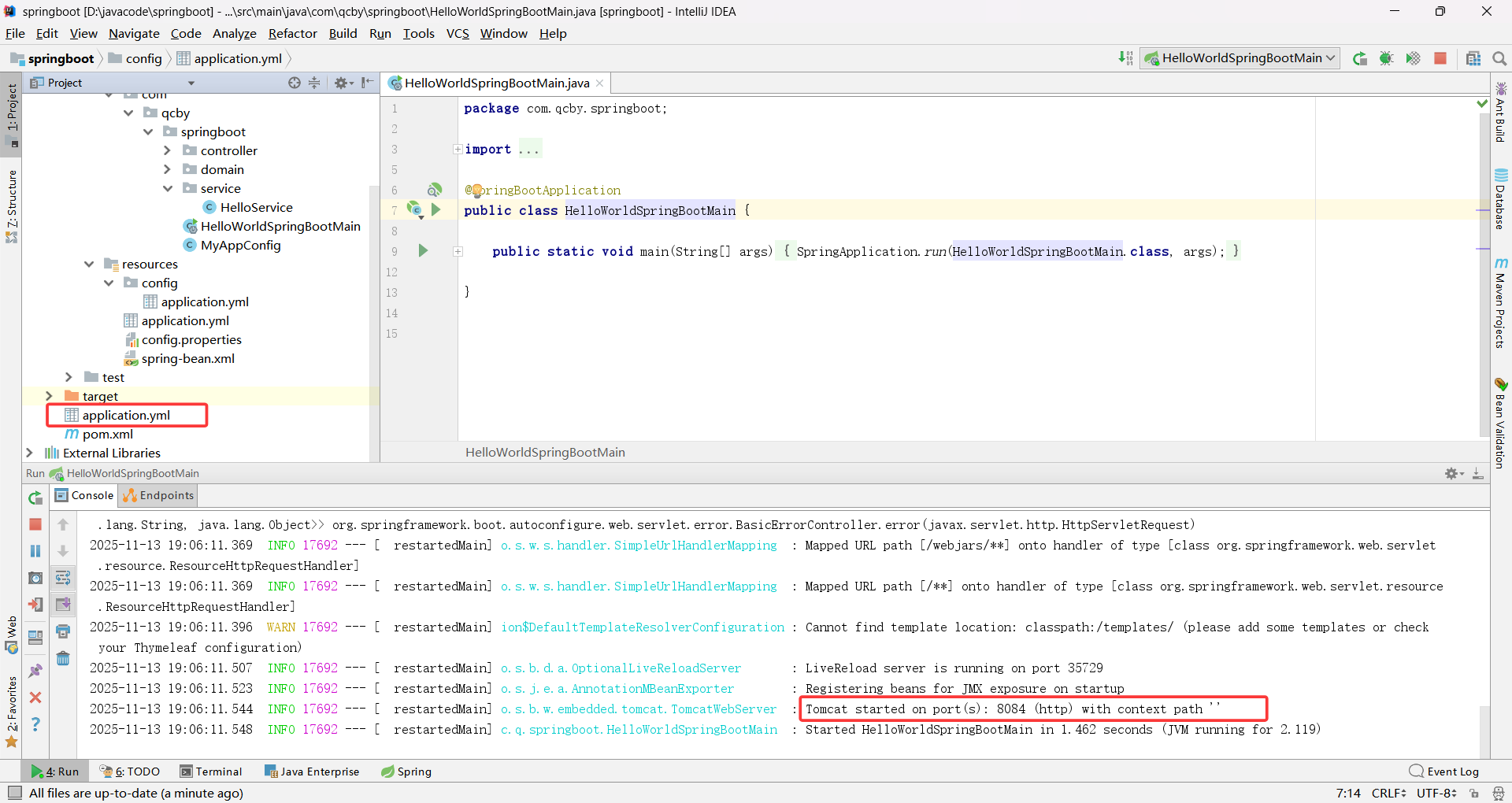Stop the application from the top toolbar
Image resolution: width=1512 pixels, height=803 pixels.
pos(1440,58)
